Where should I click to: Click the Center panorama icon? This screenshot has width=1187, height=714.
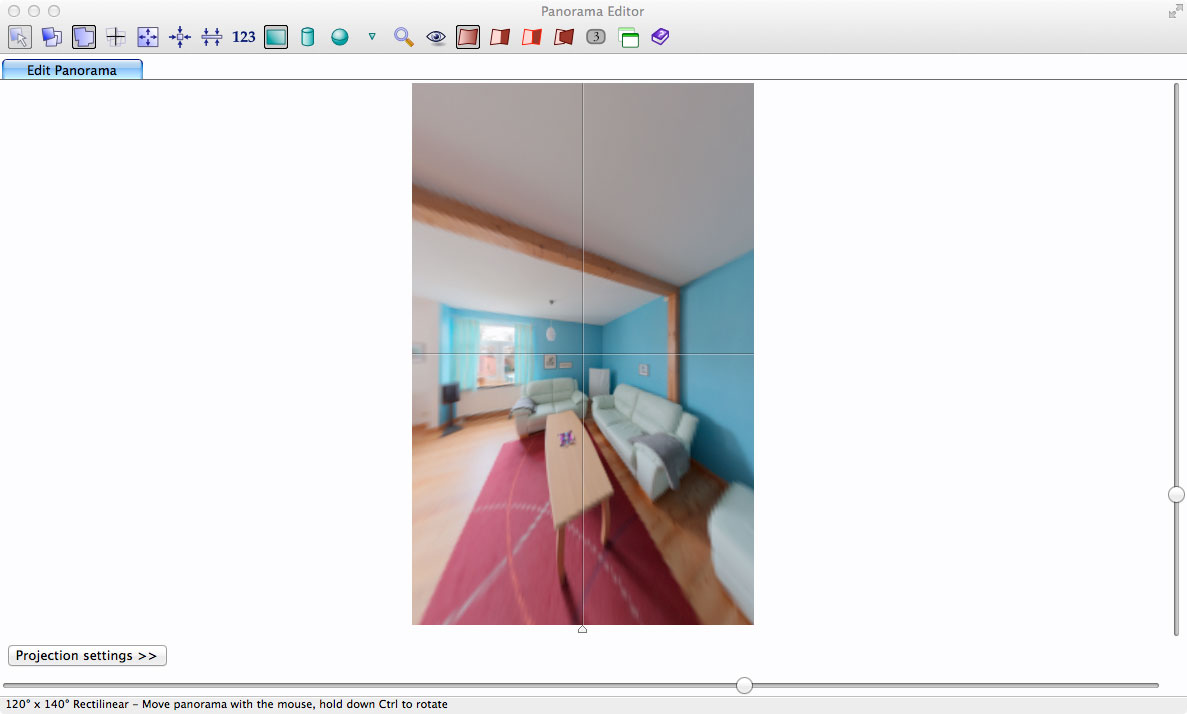coord(180,37)
